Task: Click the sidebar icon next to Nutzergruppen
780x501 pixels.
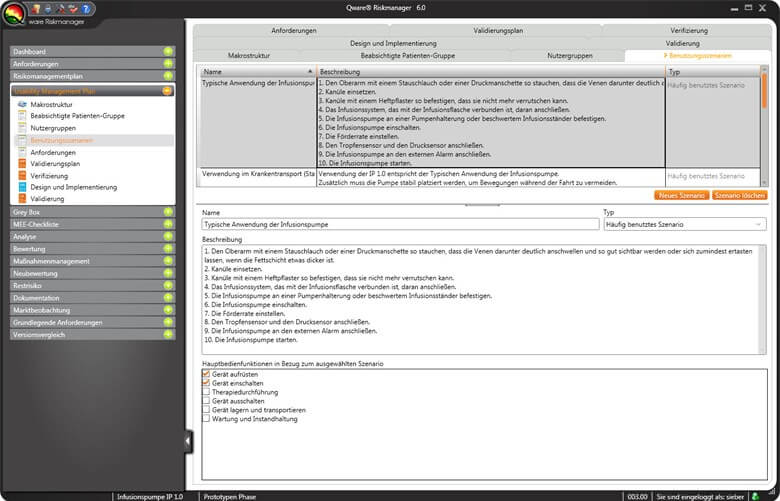Action: pyautogui.click(x=22, y=128)
